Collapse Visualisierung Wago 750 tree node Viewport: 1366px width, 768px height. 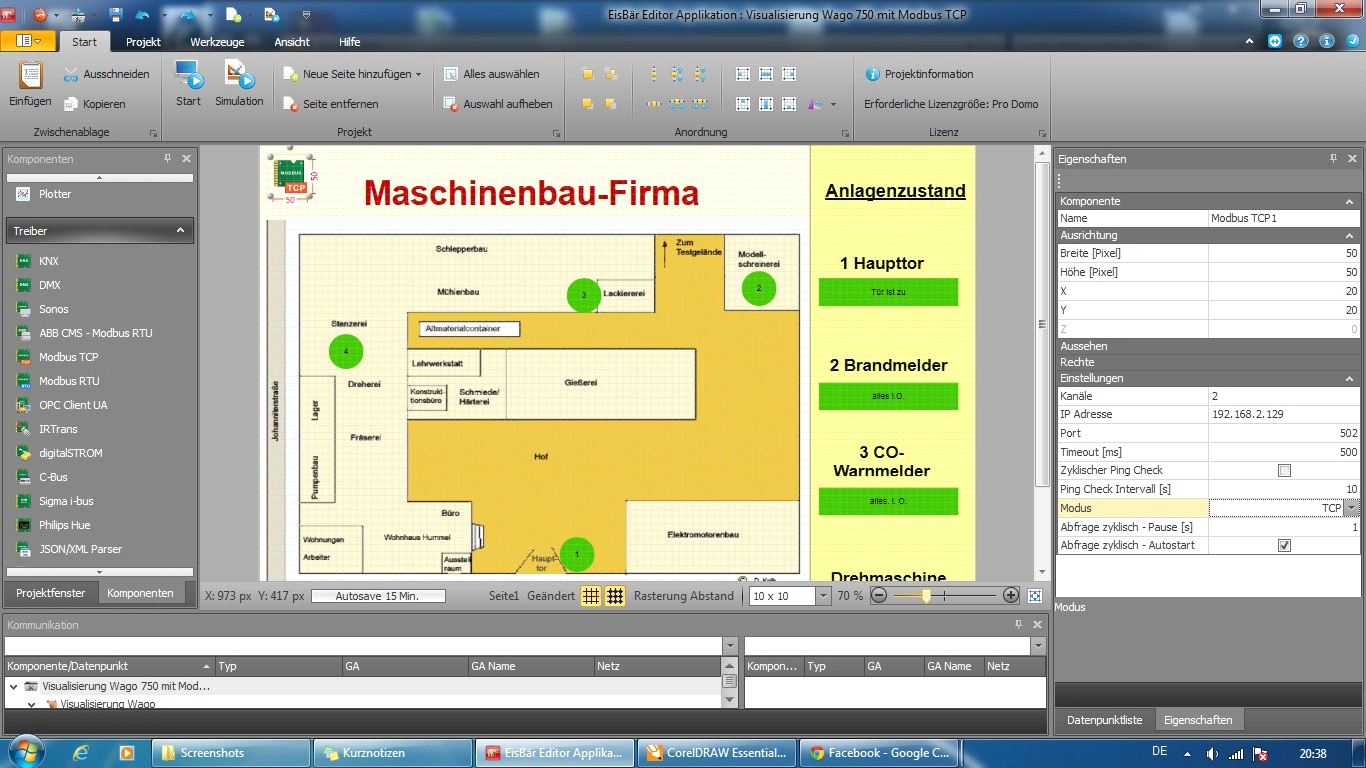tap(14, 687)
